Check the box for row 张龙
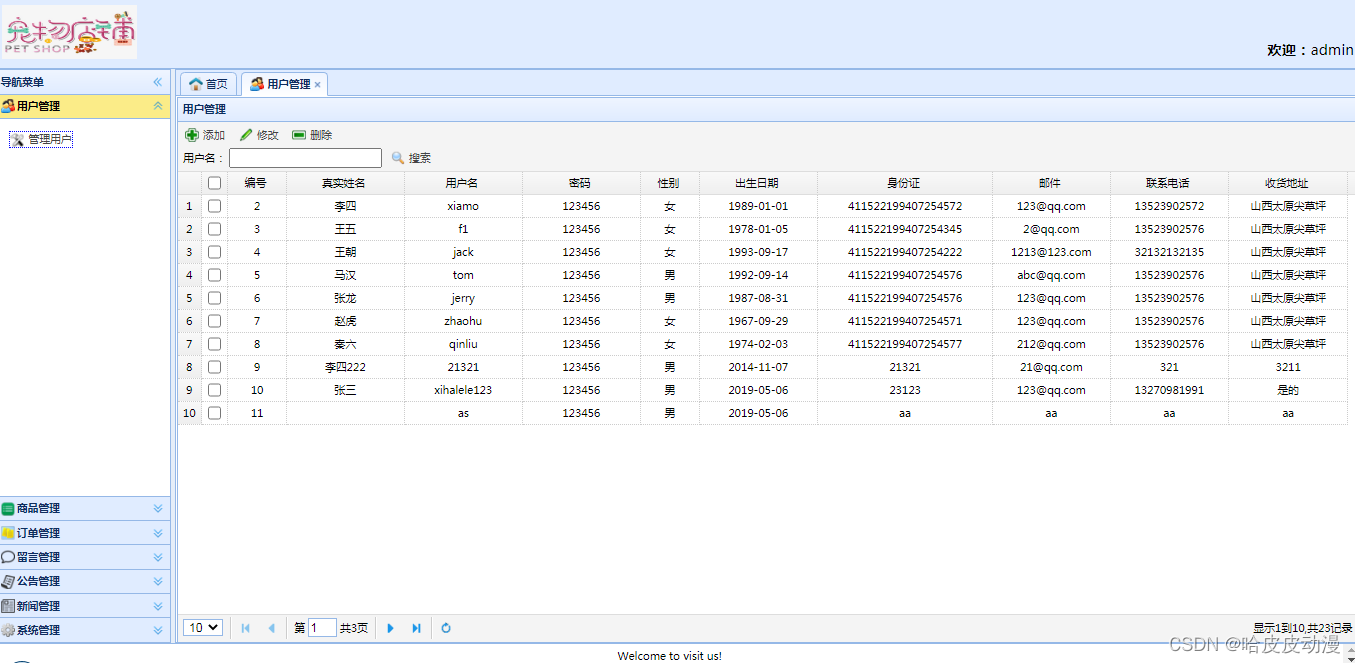 [214, 298]
